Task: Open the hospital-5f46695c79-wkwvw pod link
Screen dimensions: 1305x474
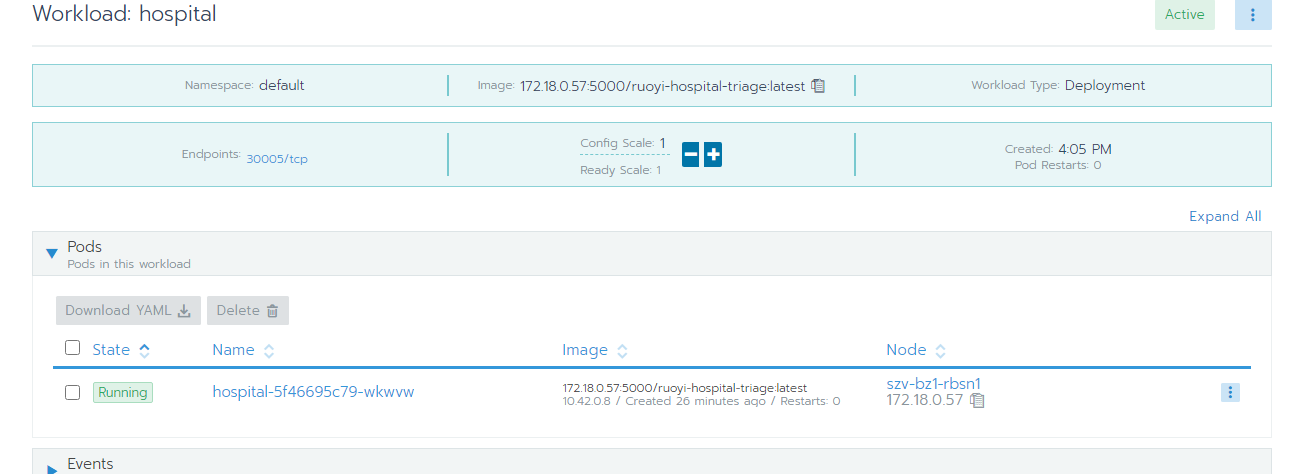Action: click(313, 392)
